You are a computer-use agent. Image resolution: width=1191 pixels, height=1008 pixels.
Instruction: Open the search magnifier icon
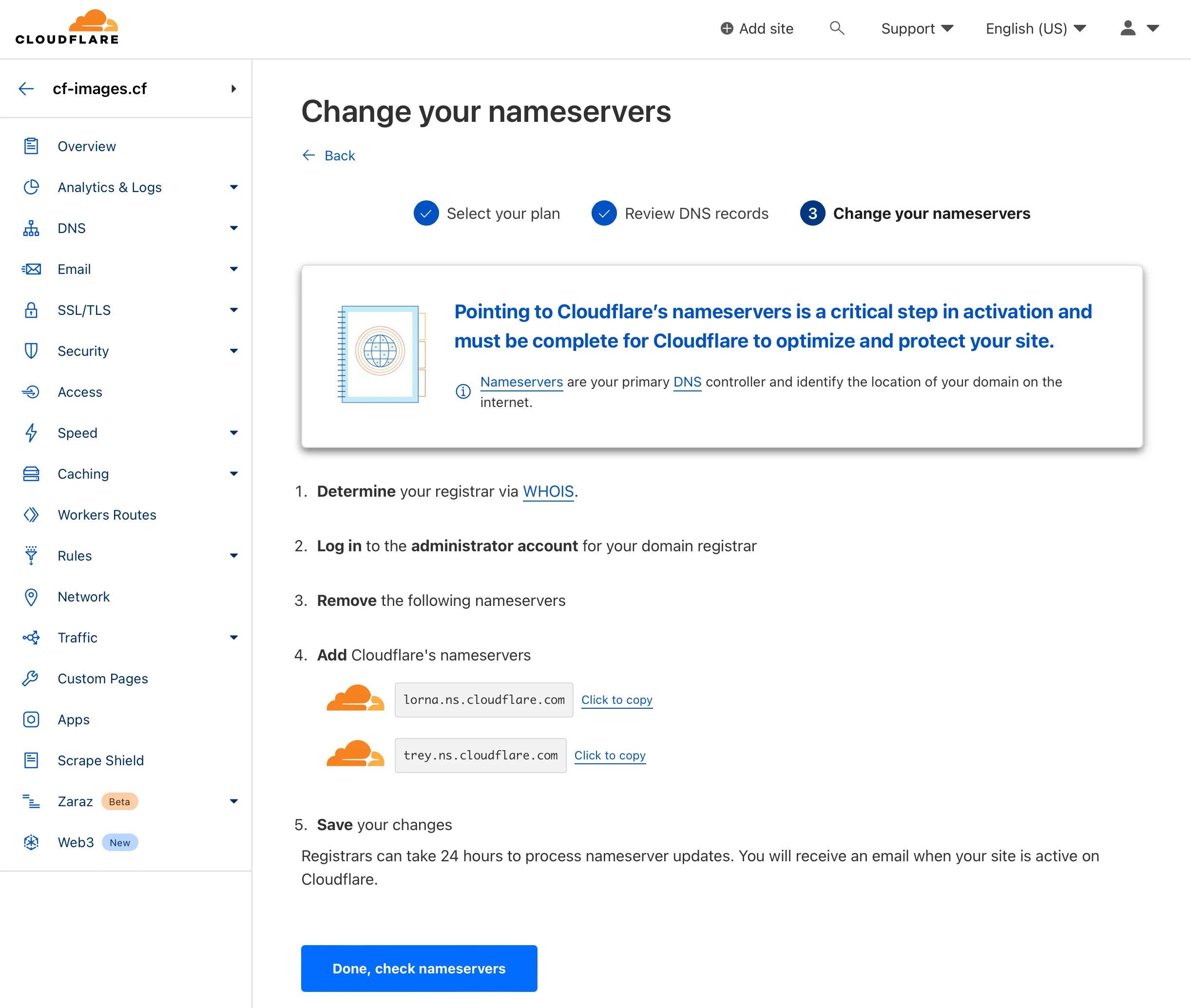837,28
